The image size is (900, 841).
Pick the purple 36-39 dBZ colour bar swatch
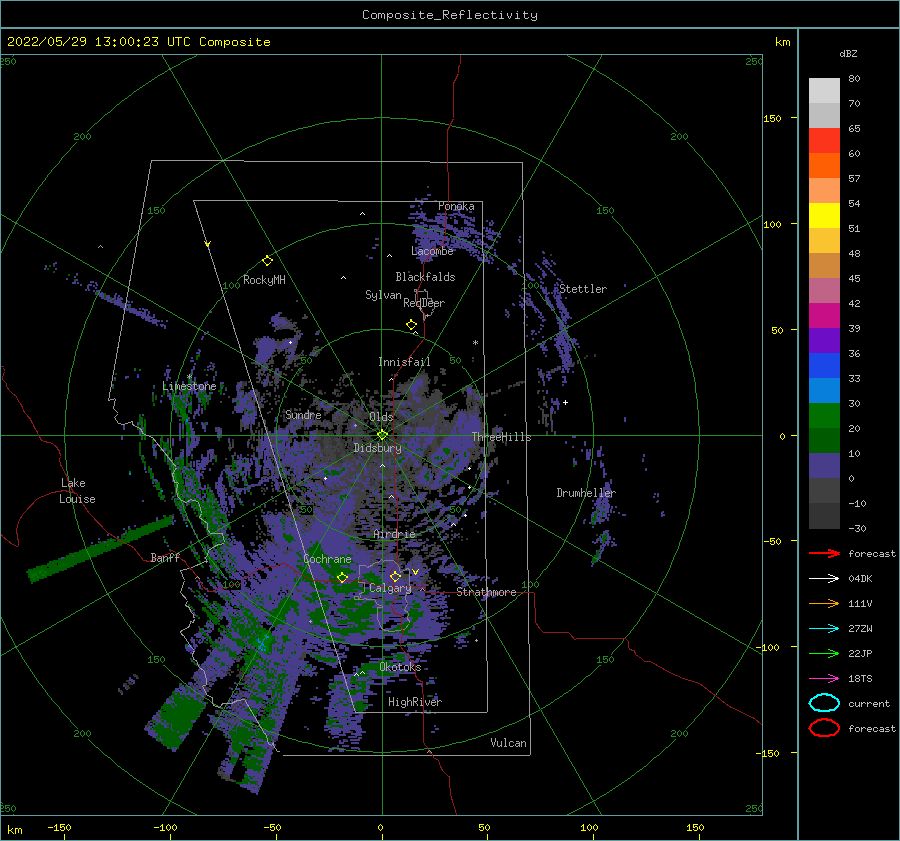825,341
